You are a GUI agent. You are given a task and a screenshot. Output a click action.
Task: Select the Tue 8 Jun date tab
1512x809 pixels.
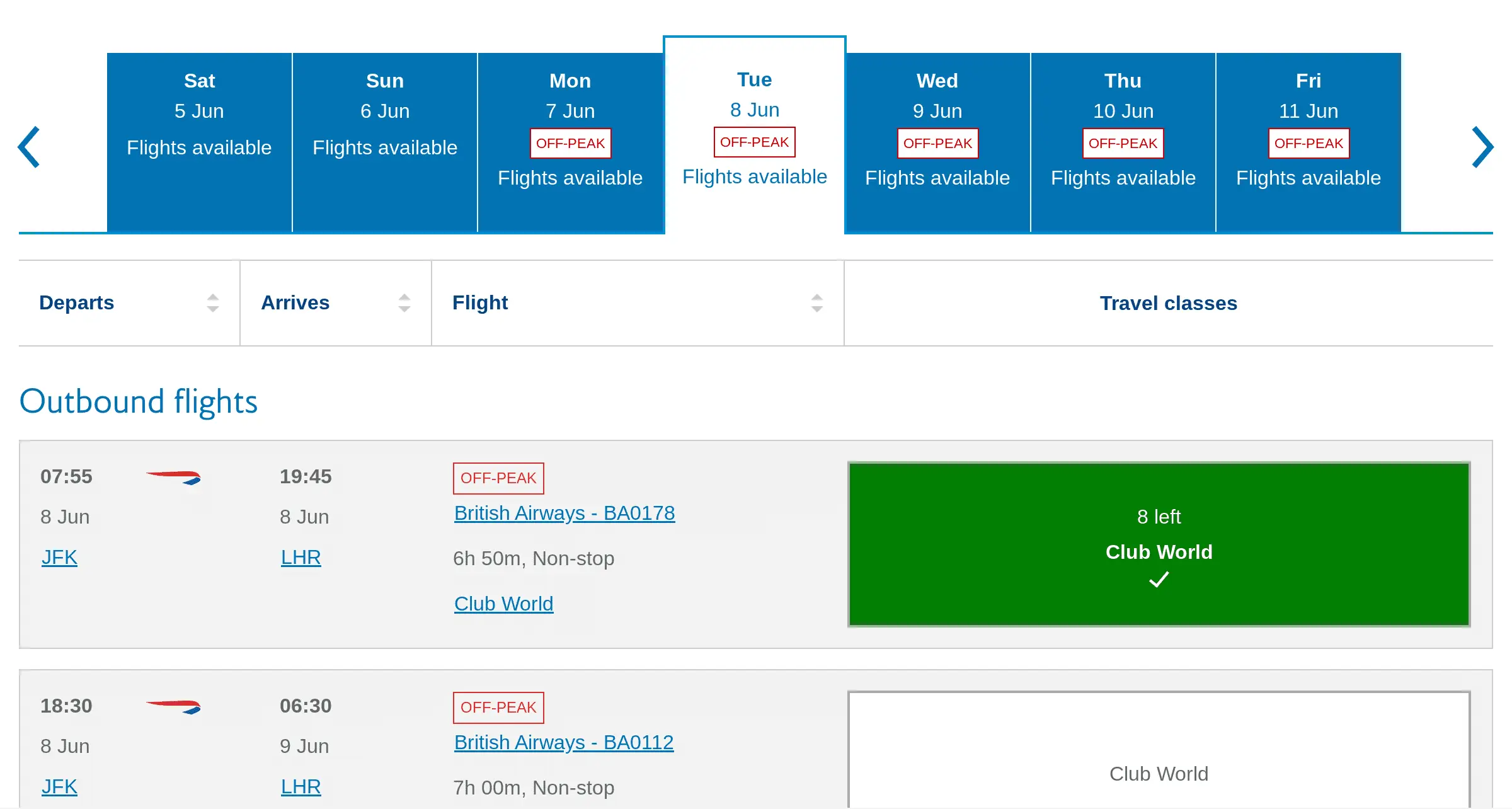click(x=755, y=135)
